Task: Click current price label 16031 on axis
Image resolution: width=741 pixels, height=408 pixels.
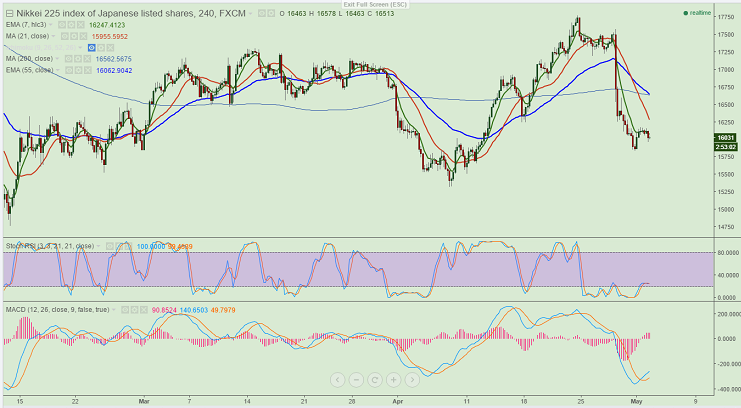Action: coord(725,138)
